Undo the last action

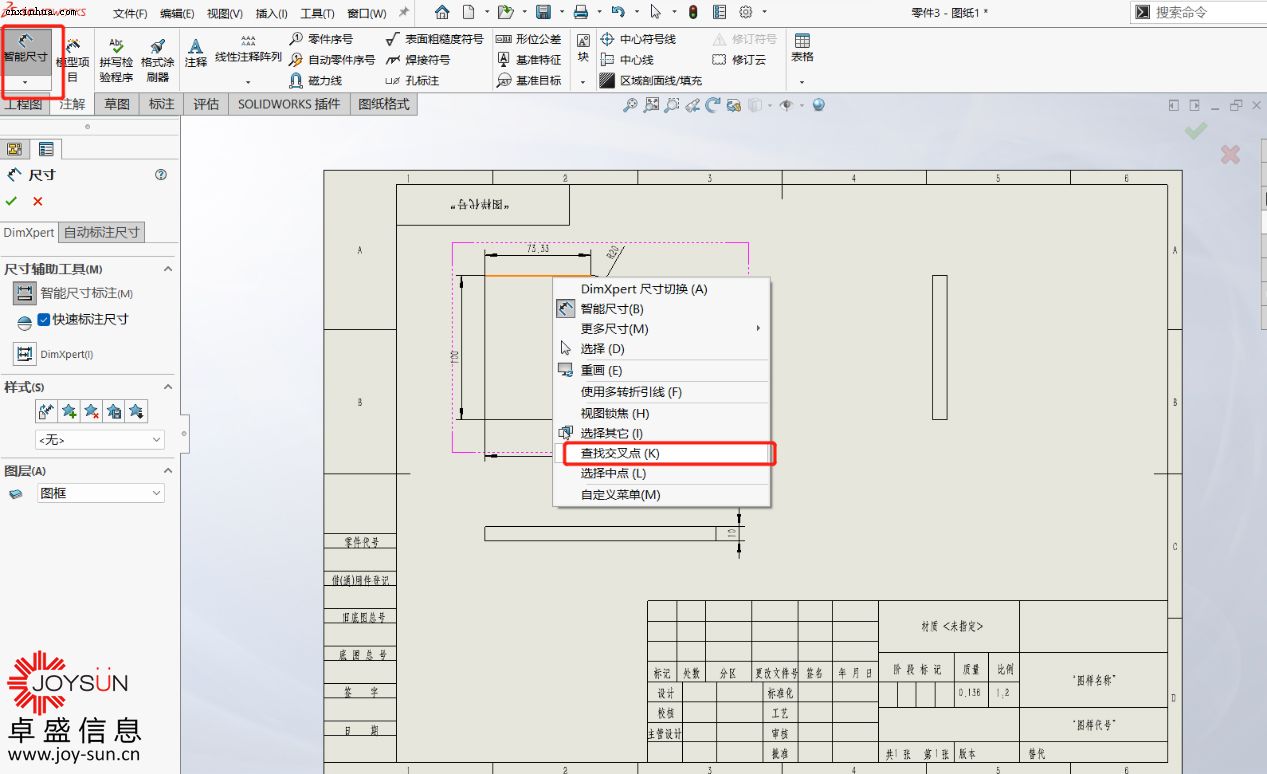618,12
